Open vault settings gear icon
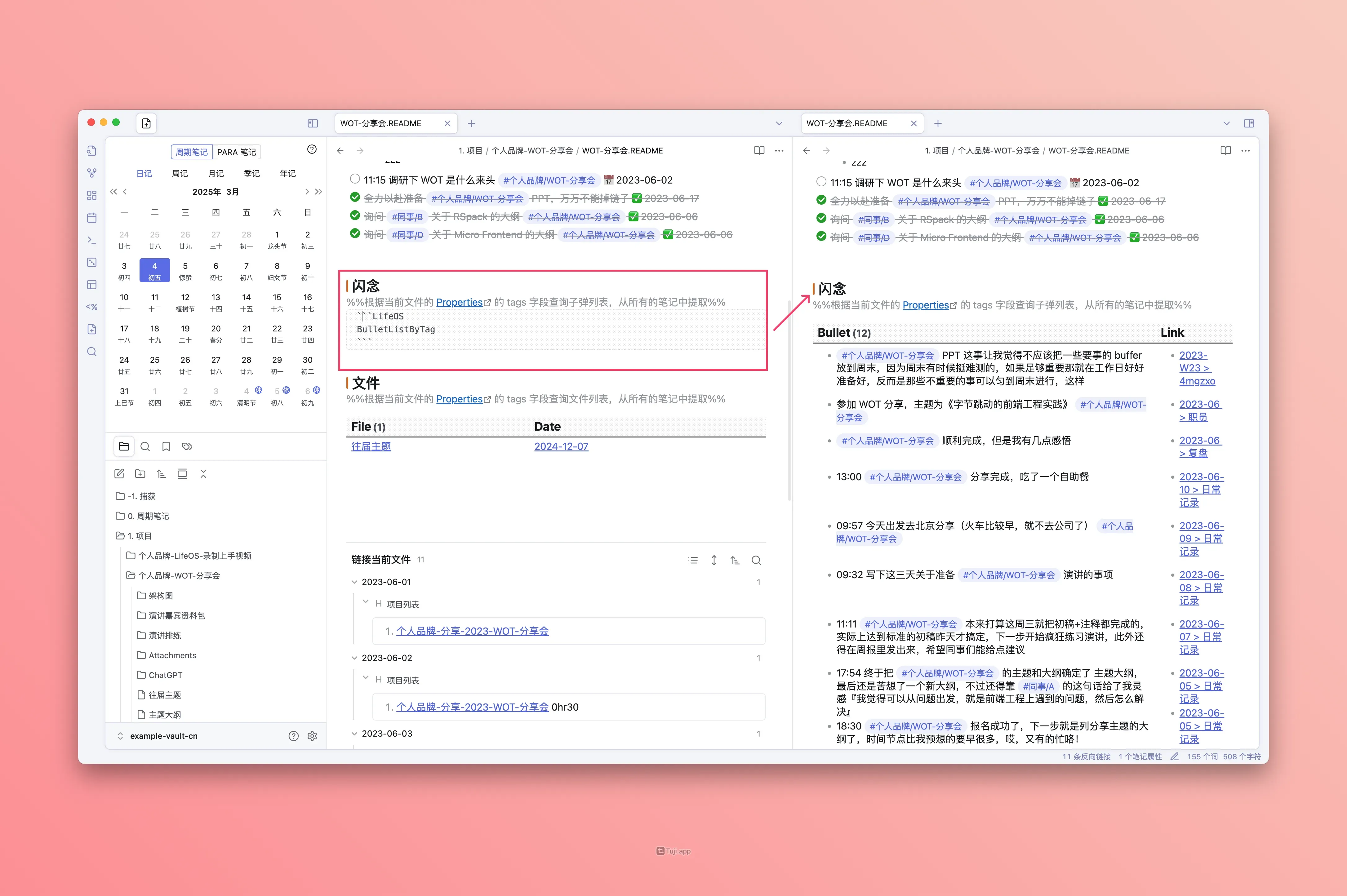Viewport: 1347px width, 896px height. tap(312, 736)
